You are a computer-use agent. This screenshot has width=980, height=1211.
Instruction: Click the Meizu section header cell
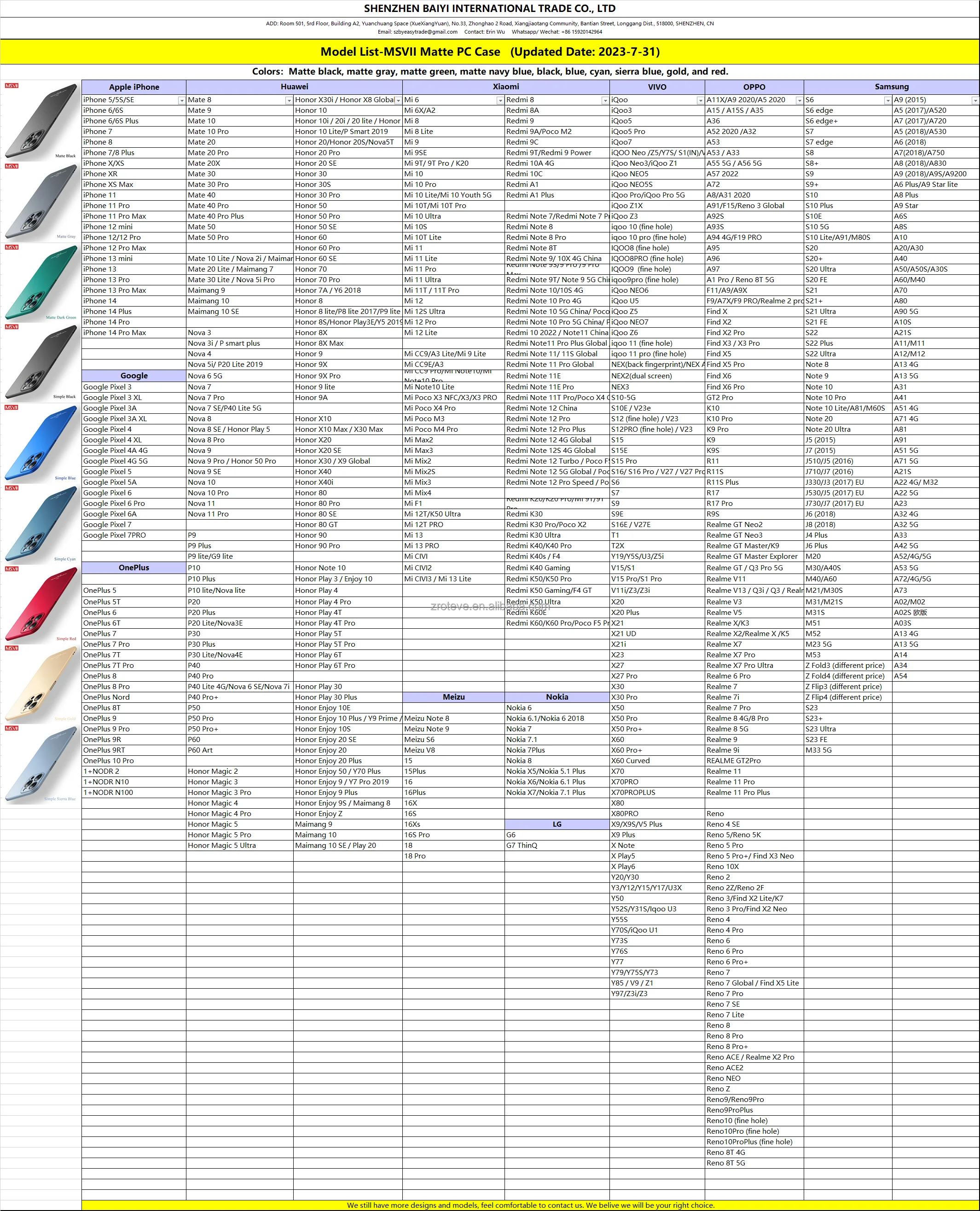tap(453, 697)
